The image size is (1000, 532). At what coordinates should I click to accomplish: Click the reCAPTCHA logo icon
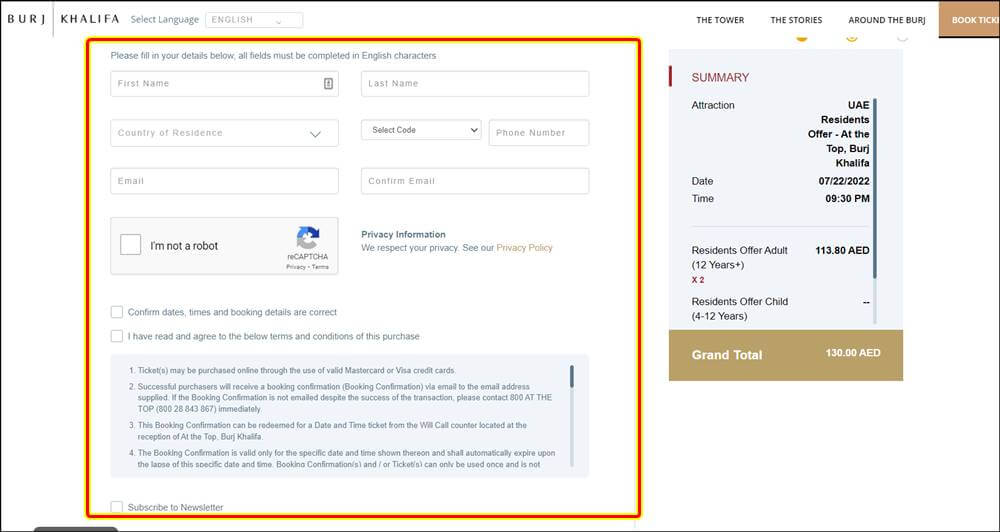[x=307, y=238]
